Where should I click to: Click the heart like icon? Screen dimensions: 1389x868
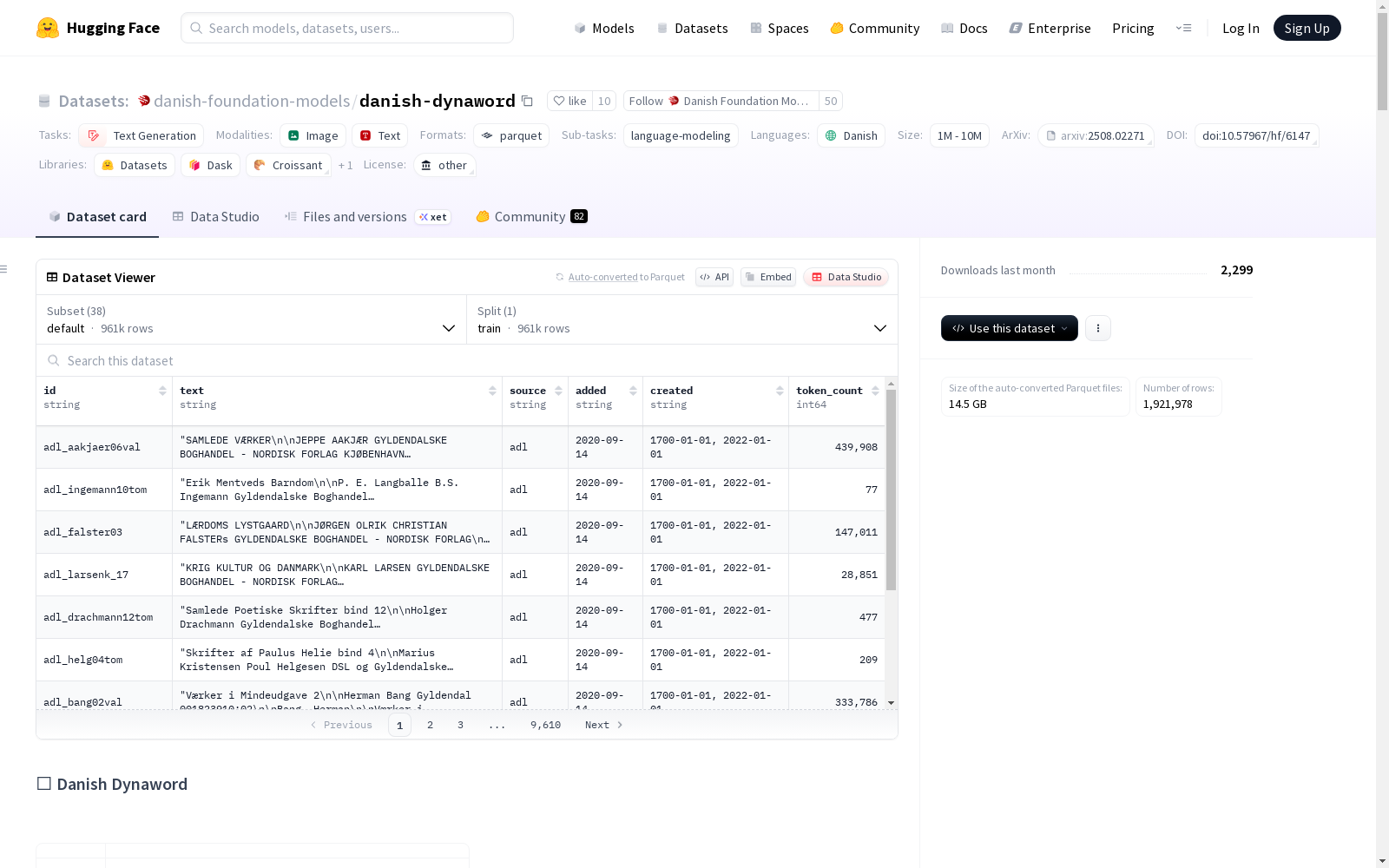[559, 101]
